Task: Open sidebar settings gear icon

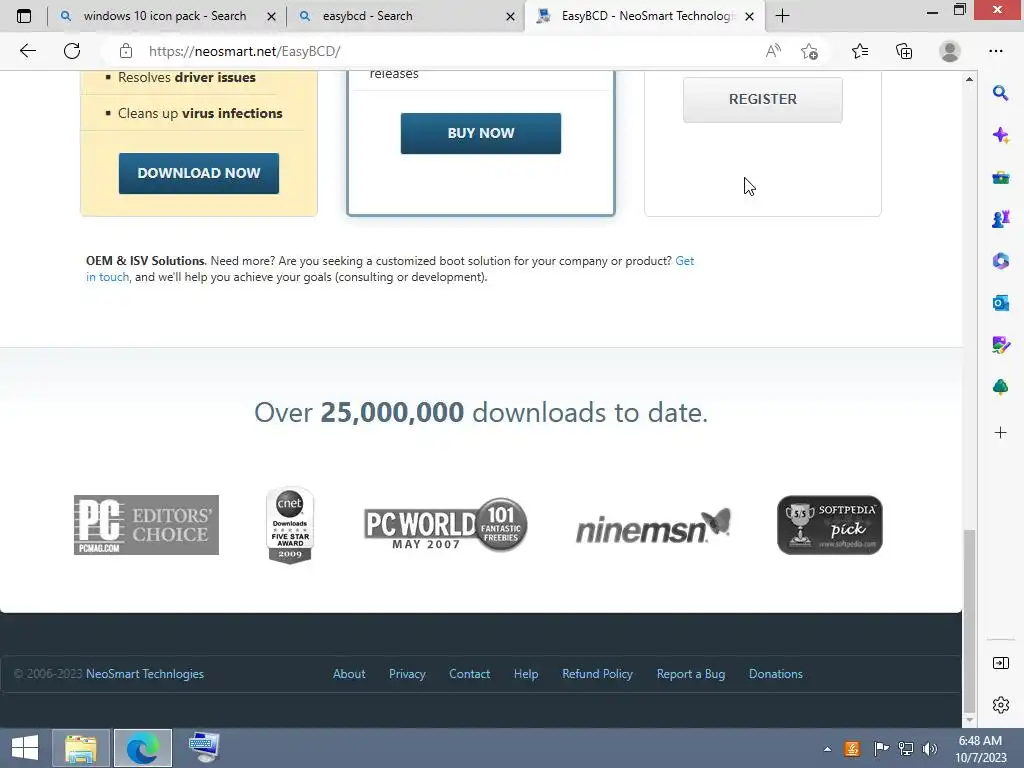Action: tap(1000, 705)
